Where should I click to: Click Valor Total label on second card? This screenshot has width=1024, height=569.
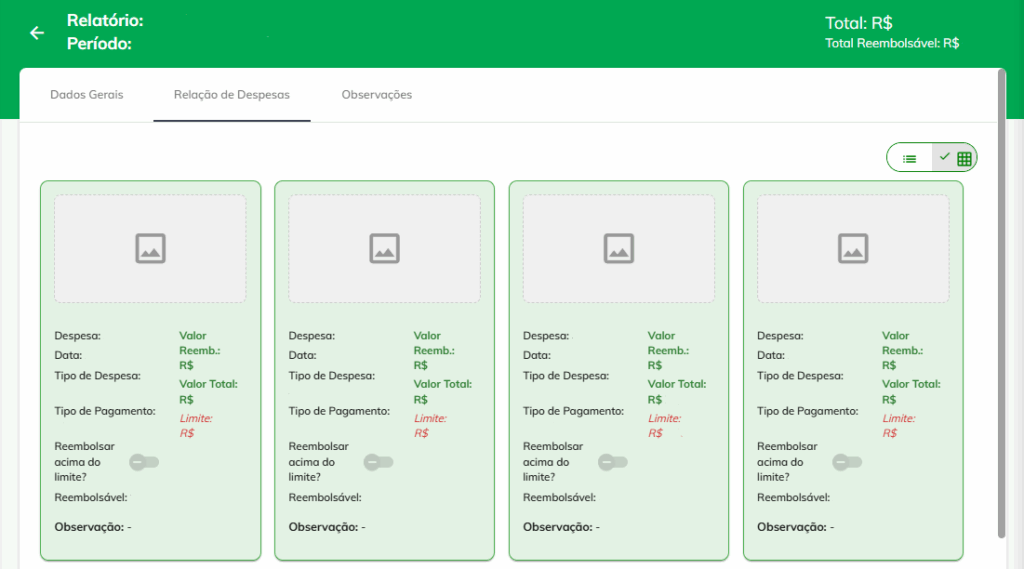(441, 384)
